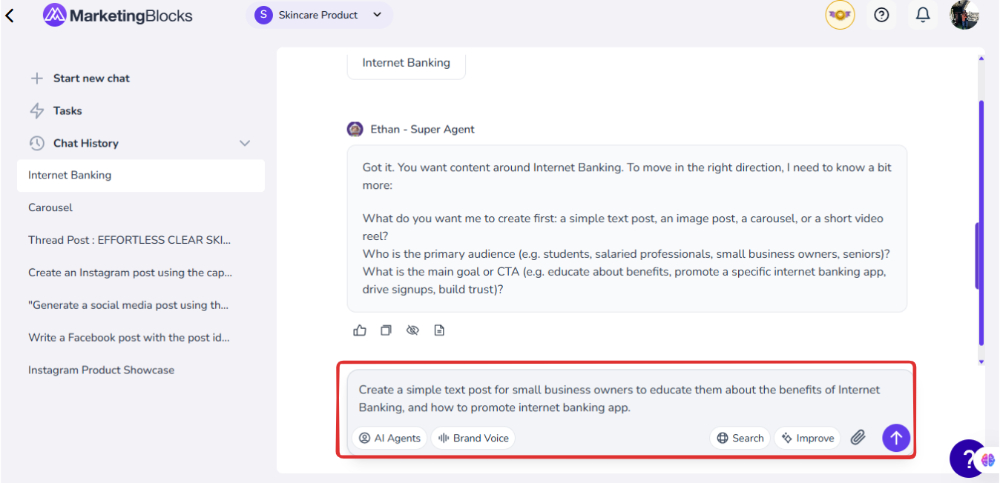Click the thumbs up icon under Ethan's reply

pos(360,330)
